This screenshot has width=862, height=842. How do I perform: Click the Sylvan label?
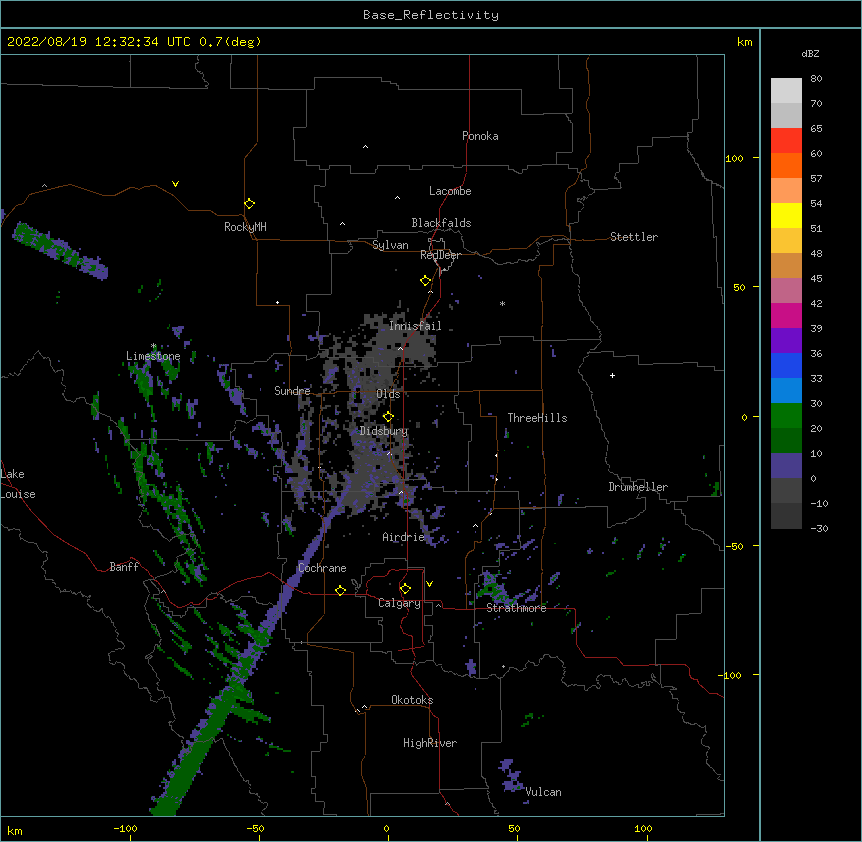(390, 245)
